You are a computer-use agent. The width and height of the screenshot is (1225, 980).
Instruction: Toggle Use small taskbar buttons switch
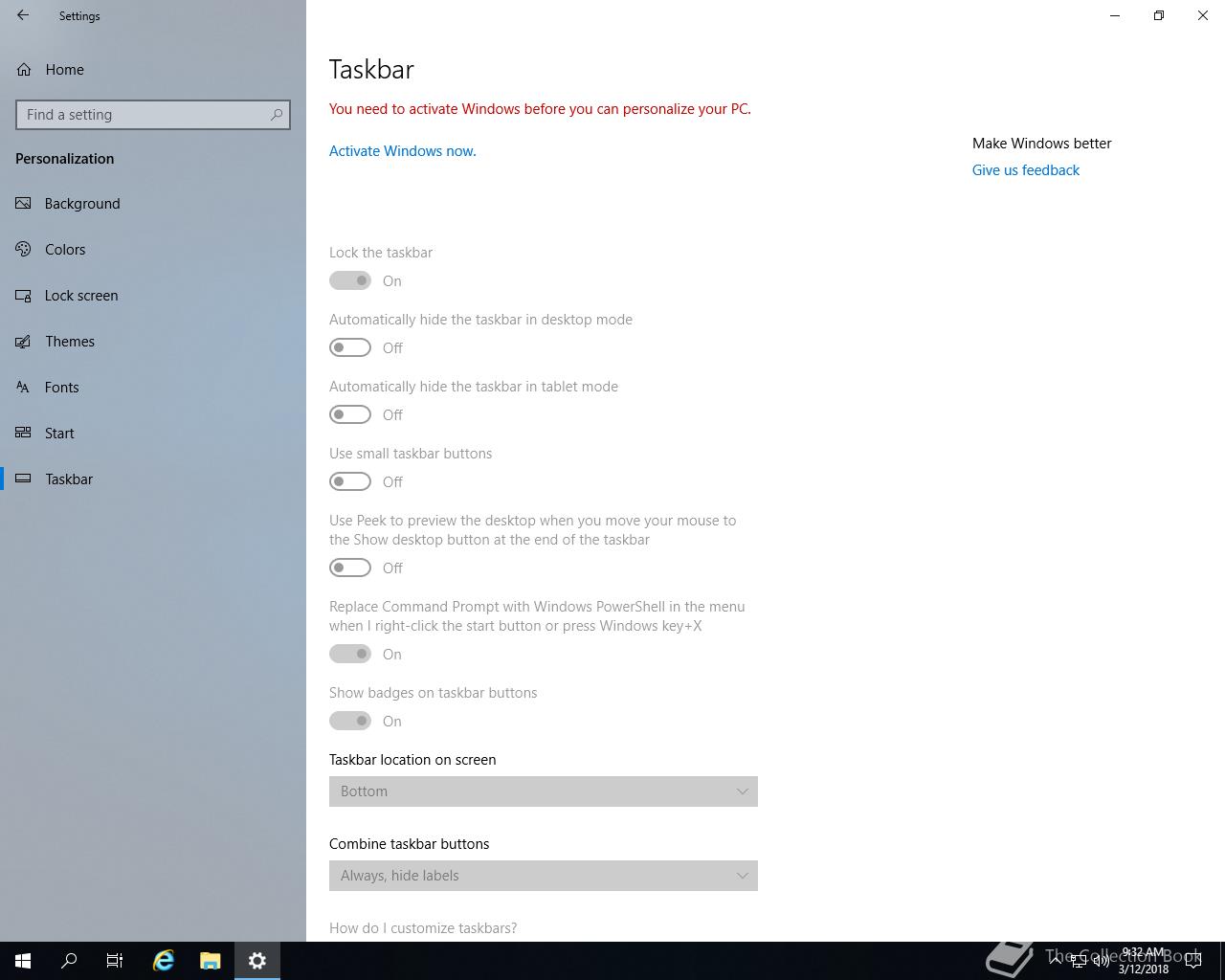point(350,481)
